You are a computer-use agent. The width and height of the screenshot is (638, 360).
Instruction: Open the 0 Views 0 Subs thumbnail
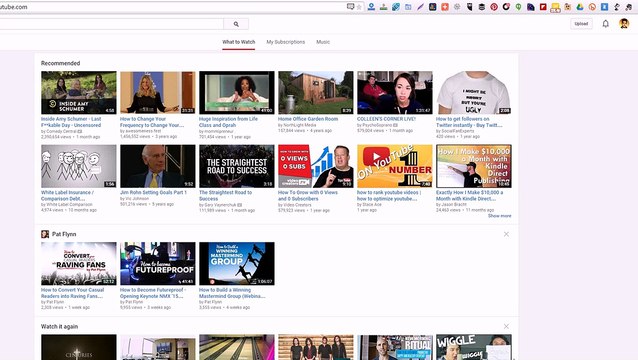[x=316, y=166]
